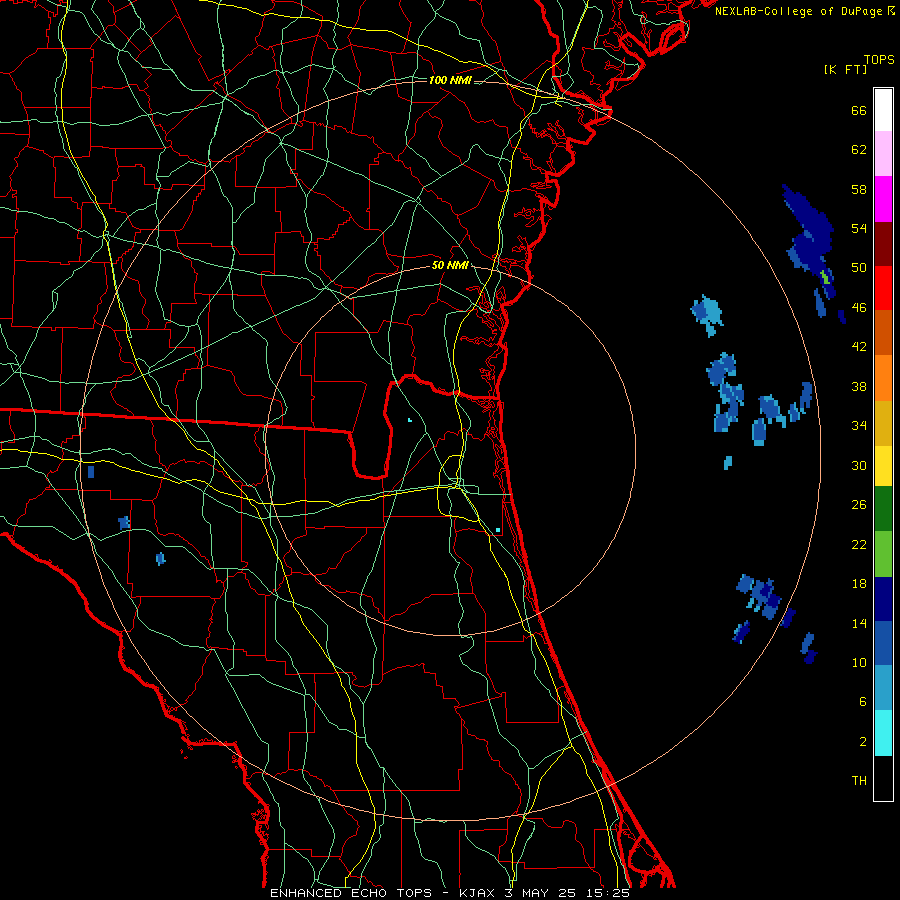Image resolution: width=900 pixels, height=900 pixels.
Task: Pick the light green legend swatch
Action: pos(883,554)
